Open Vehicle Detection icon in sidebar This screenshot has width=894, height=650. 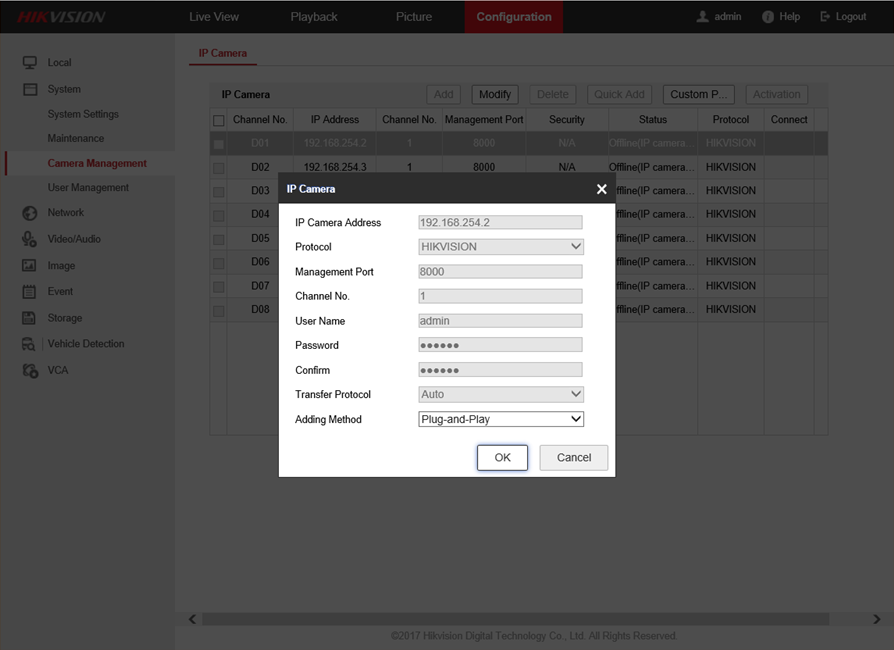[x=29, y=344]
